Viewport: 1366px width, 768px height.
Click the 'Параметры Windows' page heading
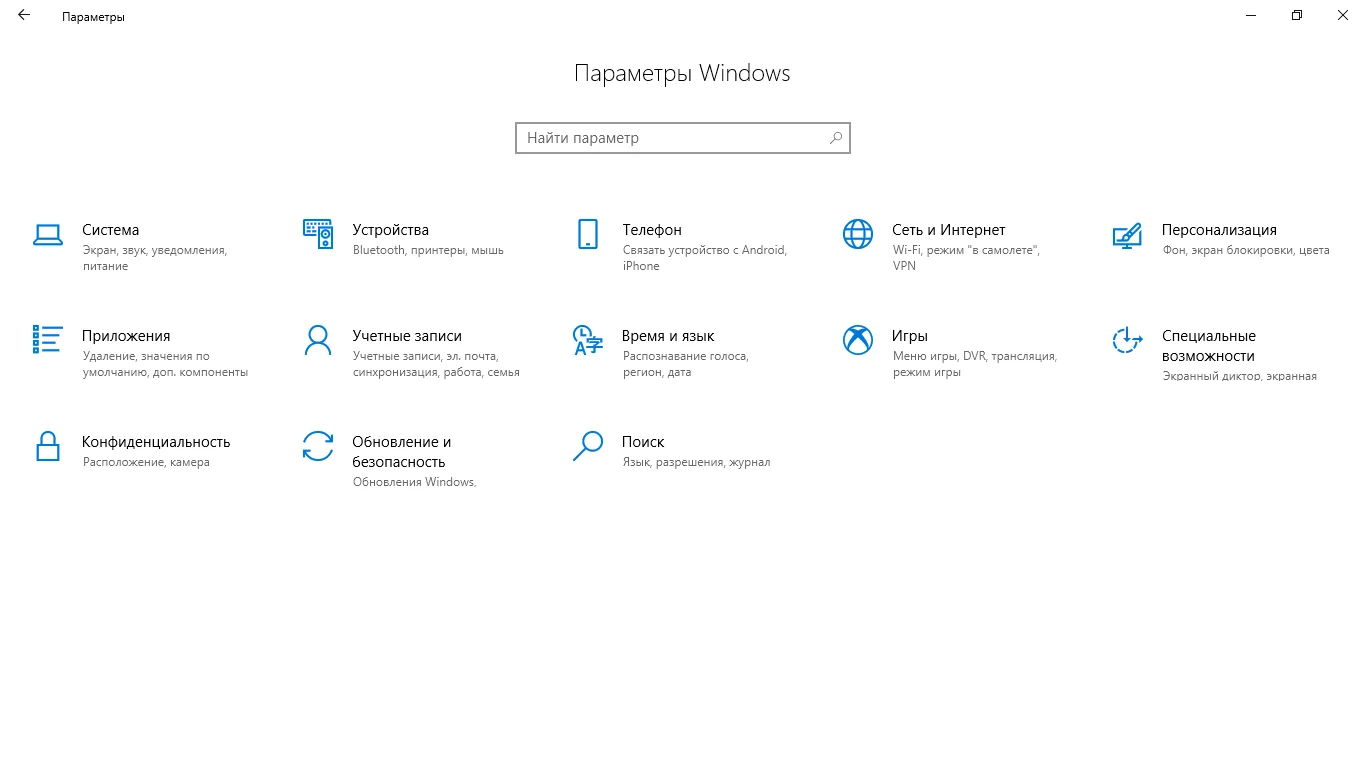pos(683,73)
